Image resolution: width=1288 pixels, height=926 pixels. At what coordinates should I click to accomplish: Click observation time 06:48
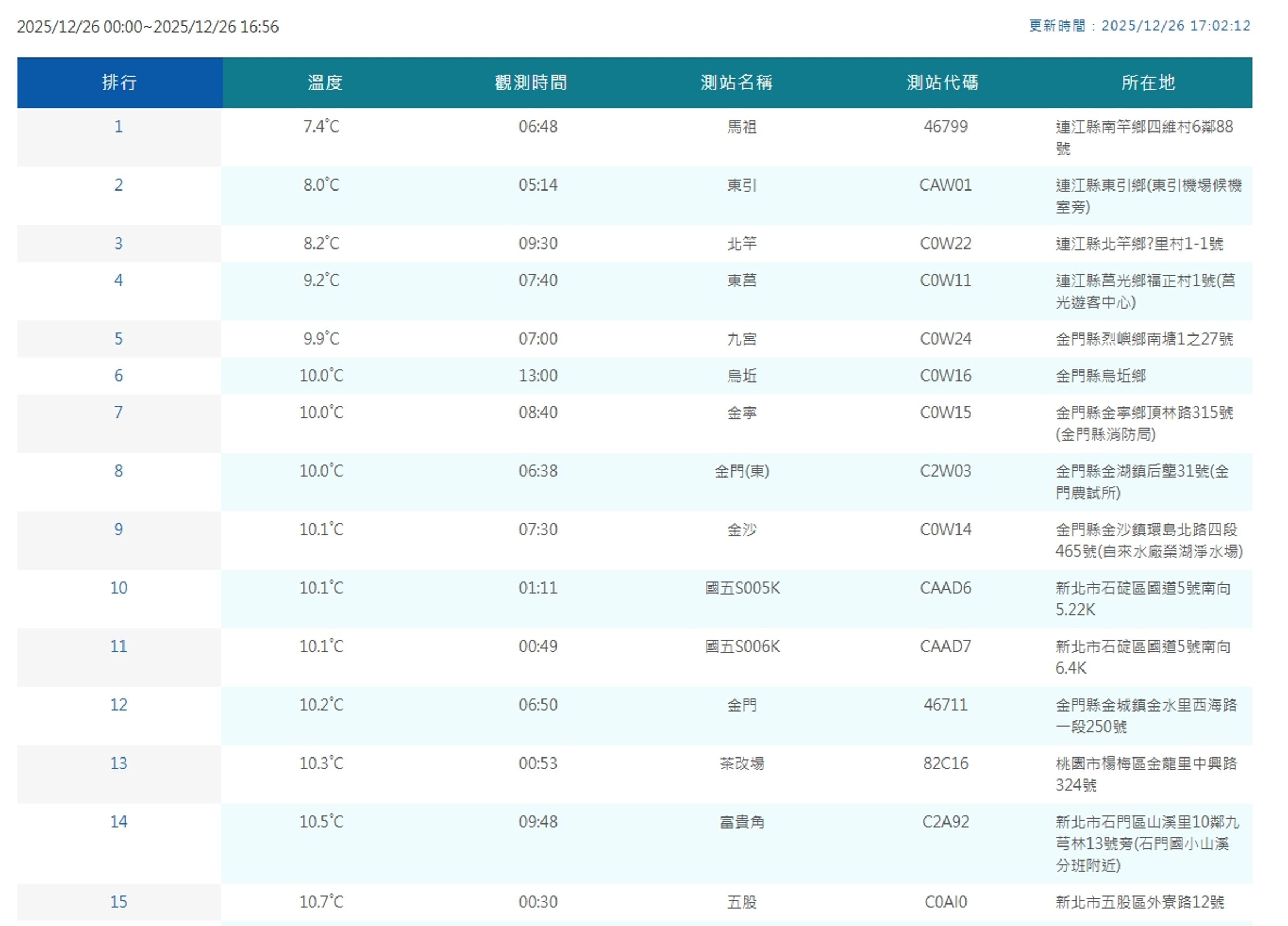538,126
